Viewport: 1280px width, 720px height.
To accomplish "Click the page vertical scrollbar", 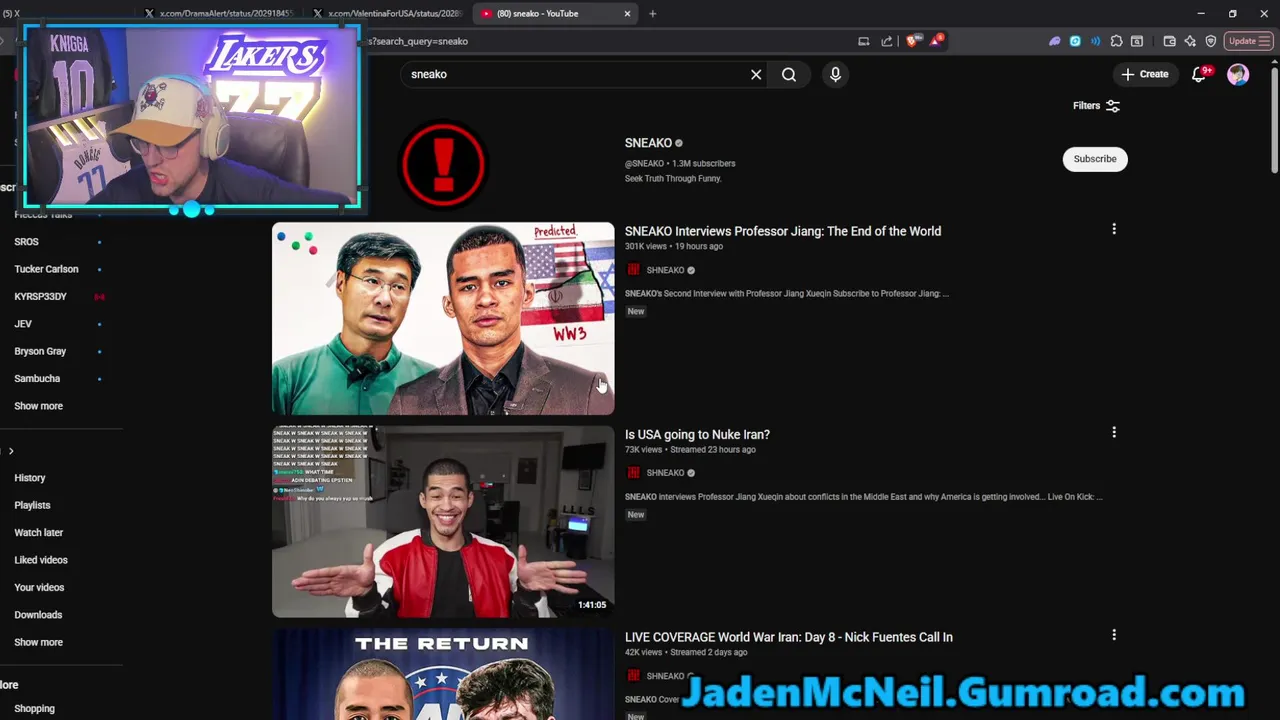I will 1273,118.
